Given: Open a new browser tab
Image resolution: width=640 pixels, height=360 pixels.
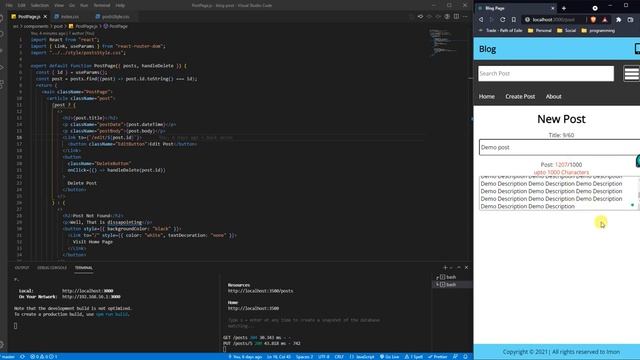Looking at the screenshot, I should [x=564, y=8].
